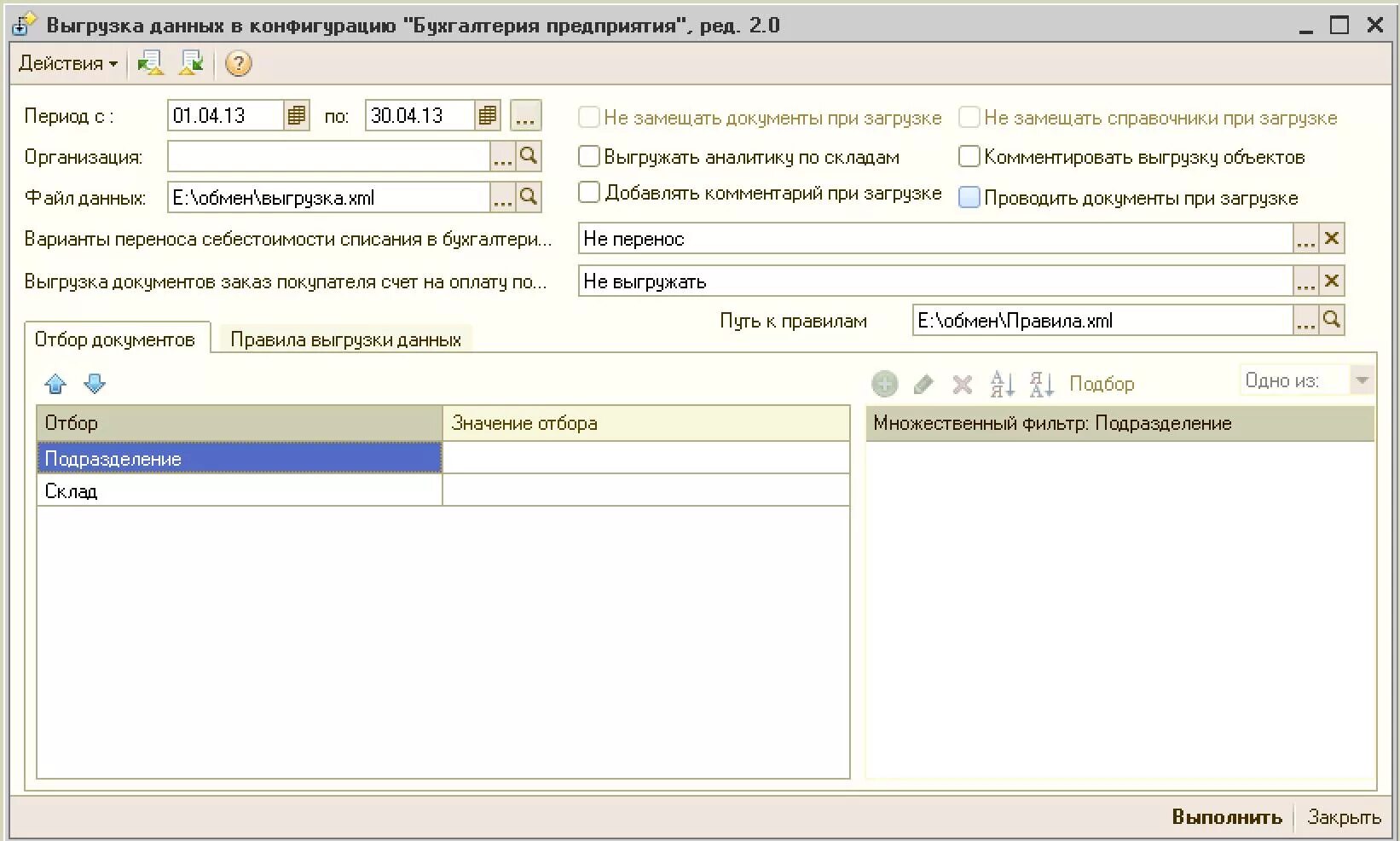Click the Файл данных path field
Screen dimensions: 1400x841
tap(329, 198)
